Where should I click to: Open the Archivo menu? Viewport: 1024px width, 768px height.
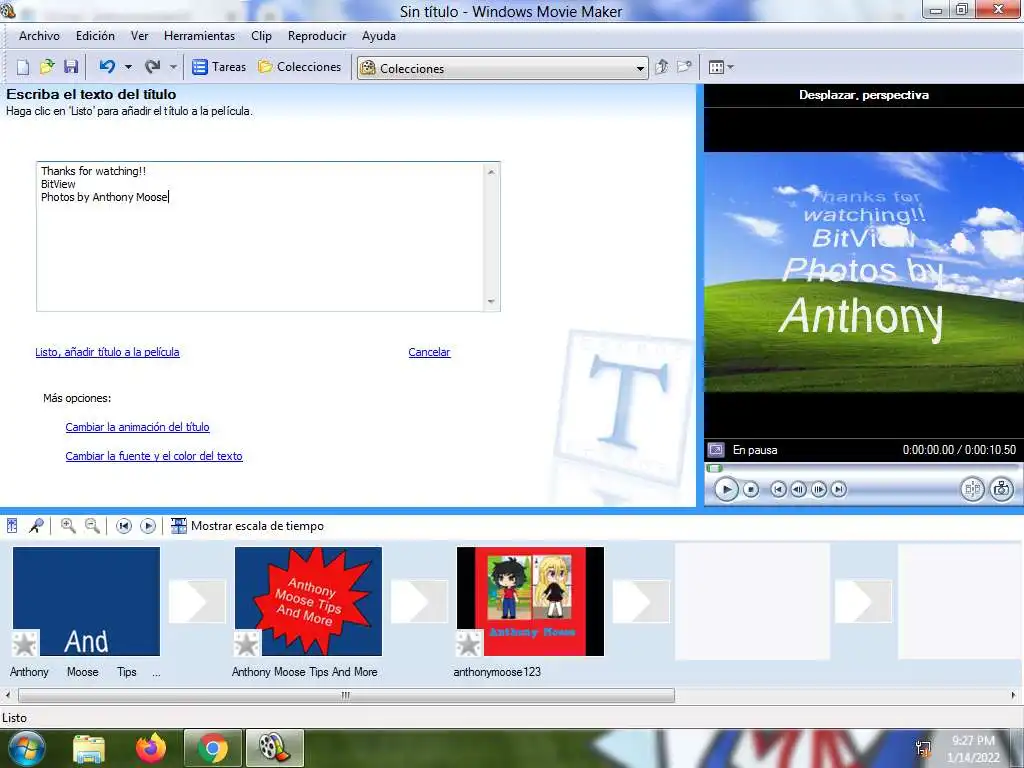[39, 36]
